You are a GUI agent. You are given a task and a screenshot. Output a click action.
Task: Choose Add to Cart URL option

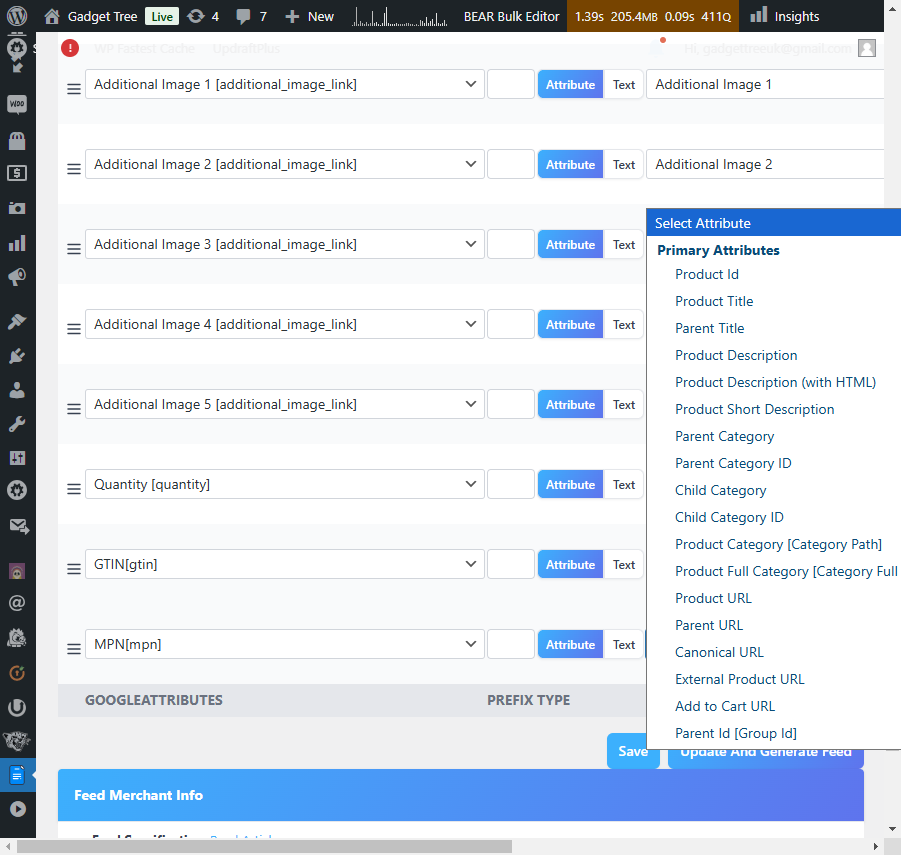tap(725, 706)
